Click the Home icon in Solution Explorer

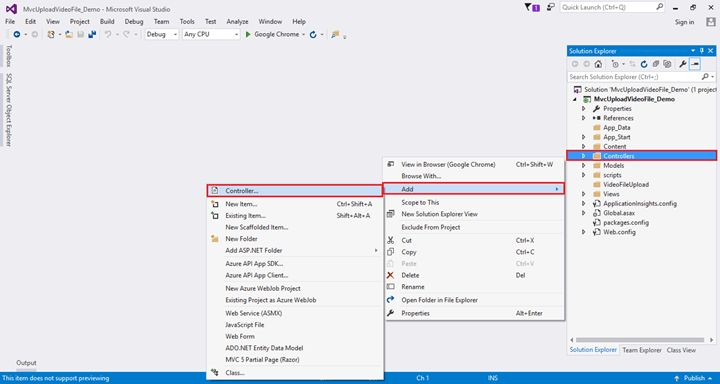(598, 64)
